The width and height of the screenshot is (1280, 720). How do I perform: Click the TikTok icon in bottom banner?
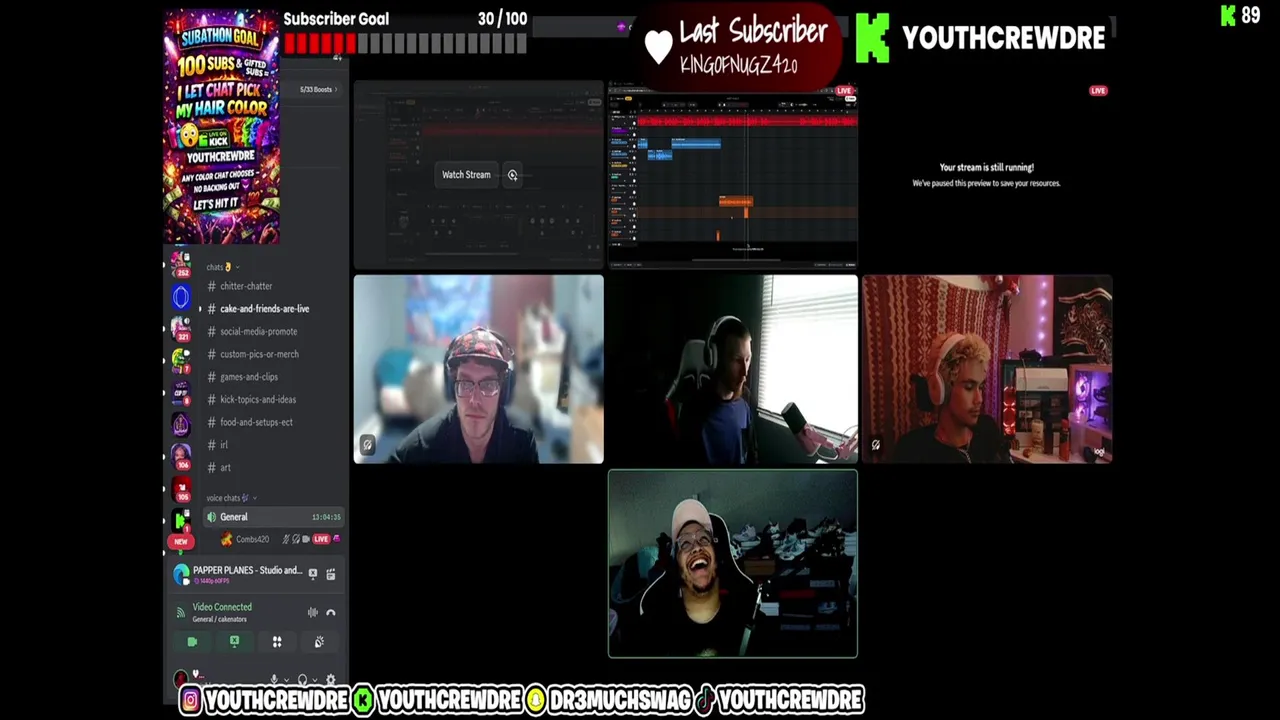pyautogui.click(x=706, y=700)
